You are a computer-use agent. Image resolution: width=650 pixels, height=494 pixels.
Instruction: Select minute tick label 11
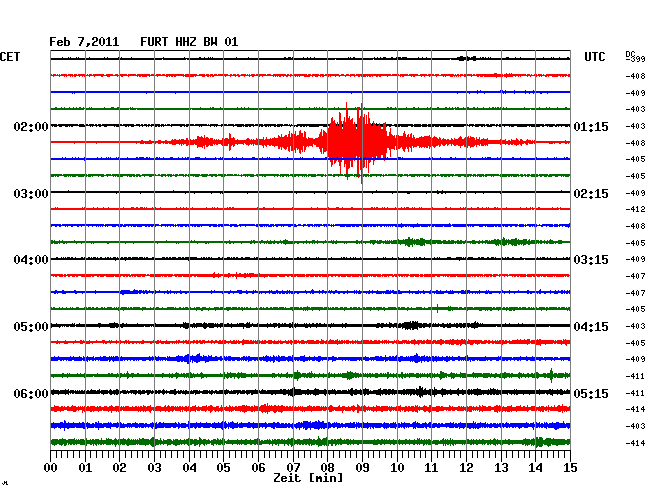point(431,467)
